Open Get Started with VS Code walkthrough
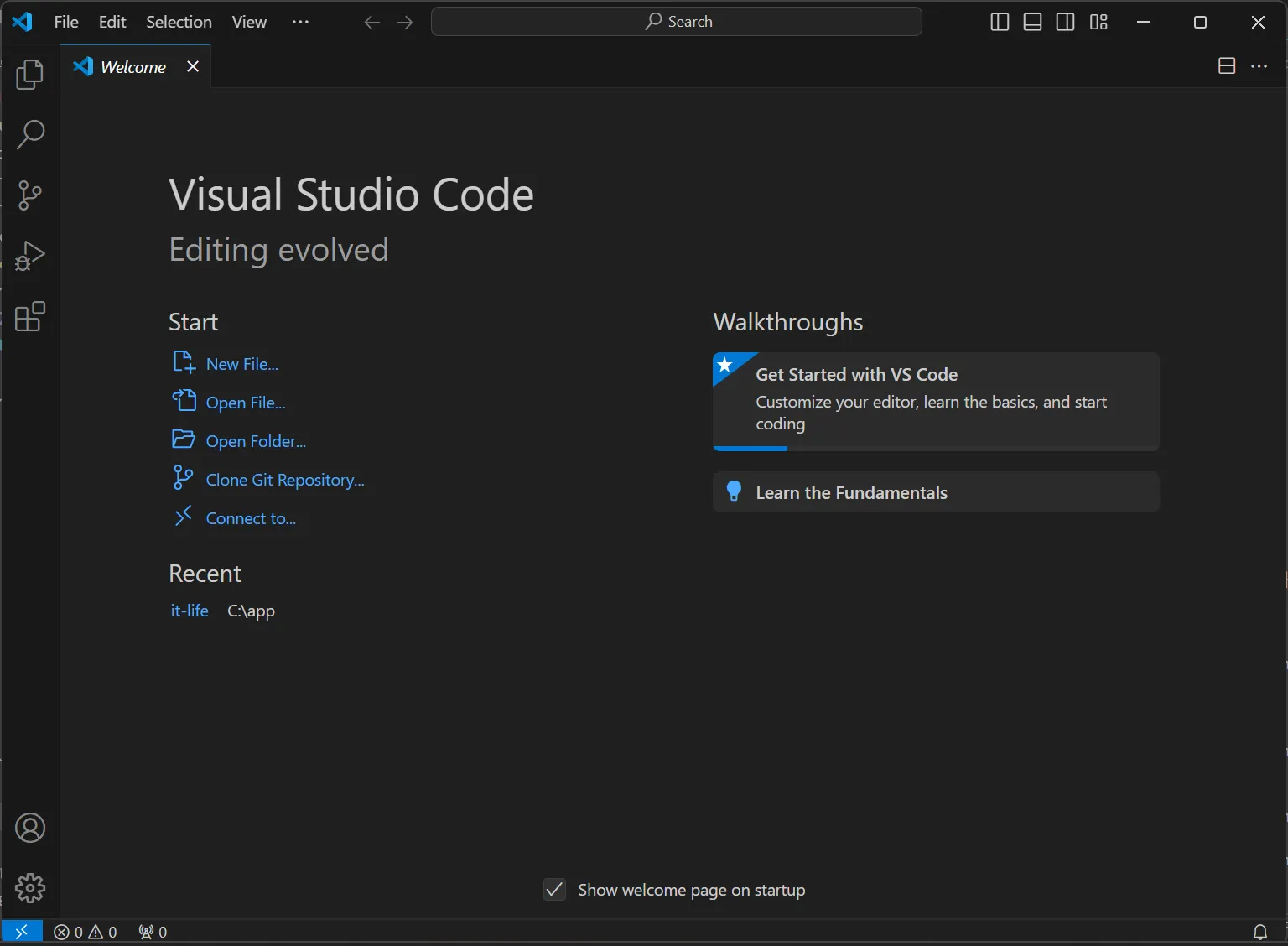Viewport: 1288px width, 946px height. (936, 402)
